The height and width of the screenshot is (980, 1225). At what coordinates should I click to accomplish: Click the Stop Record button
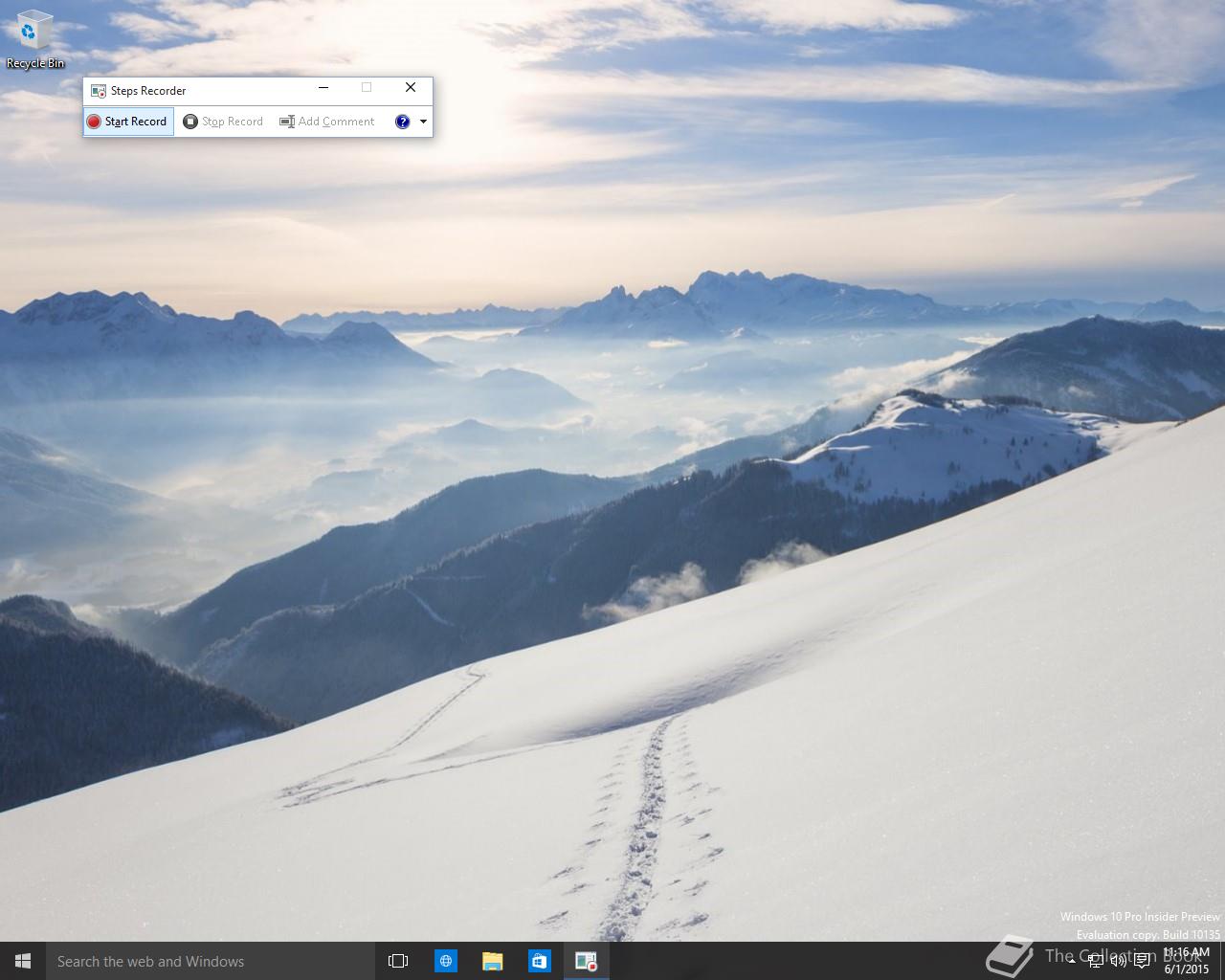[223, 122]
